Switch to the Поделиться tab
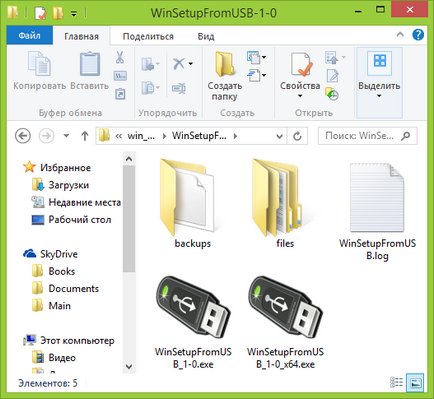Image resolution: width=434 pixels, height=399 pixels. pos(148,36)
